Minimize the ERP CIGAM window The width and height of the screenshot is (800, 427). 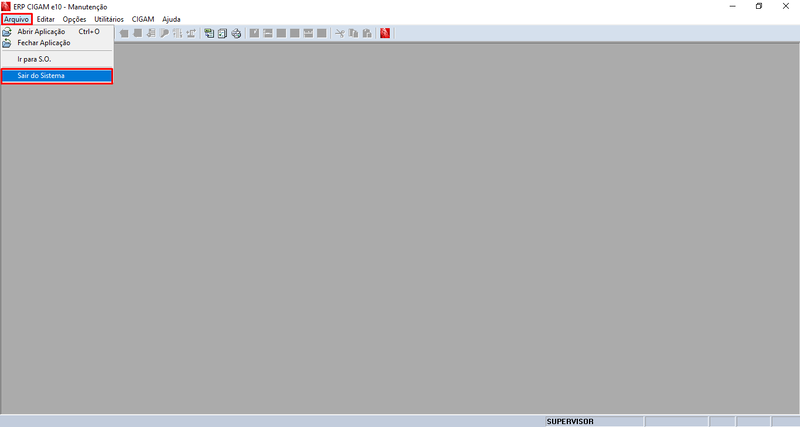[x=733, y=7]
